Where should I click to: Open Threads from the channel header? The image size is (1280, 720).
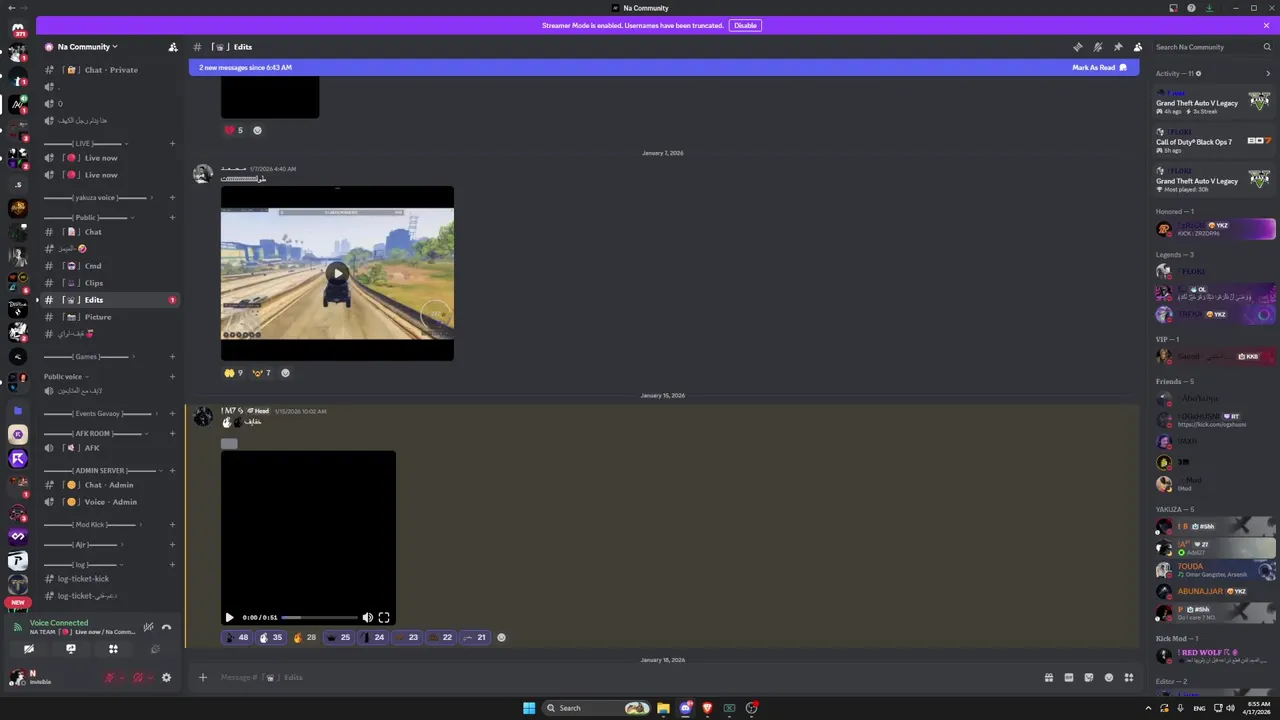pos(1078,47)
